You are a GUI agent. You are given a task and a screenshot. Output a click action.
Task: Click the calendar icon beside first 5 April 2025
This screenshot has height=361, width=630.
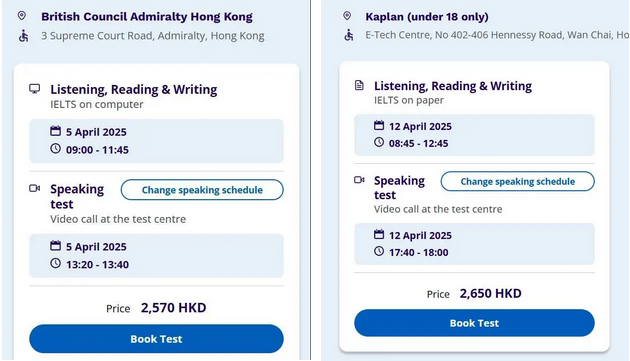click(x=55, y=131)
